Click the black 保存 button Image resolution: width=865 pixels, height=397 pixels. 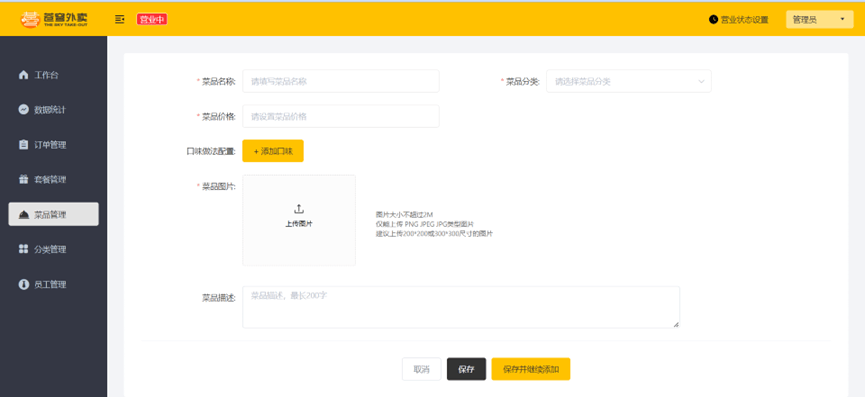[466, 369]
